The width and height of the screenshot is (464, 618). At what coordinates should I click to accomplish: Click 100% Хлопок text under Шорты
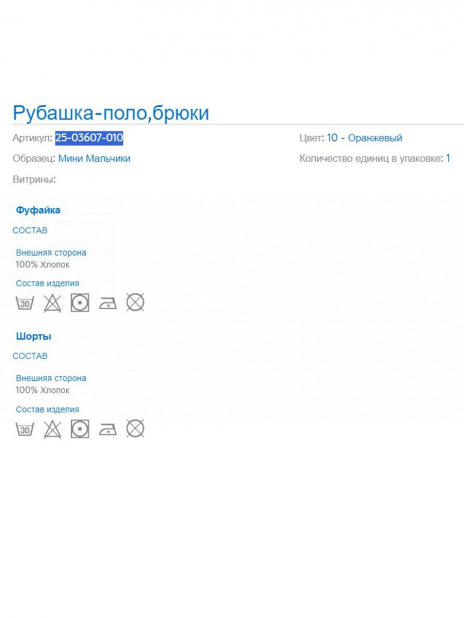[x=43, y=390]
